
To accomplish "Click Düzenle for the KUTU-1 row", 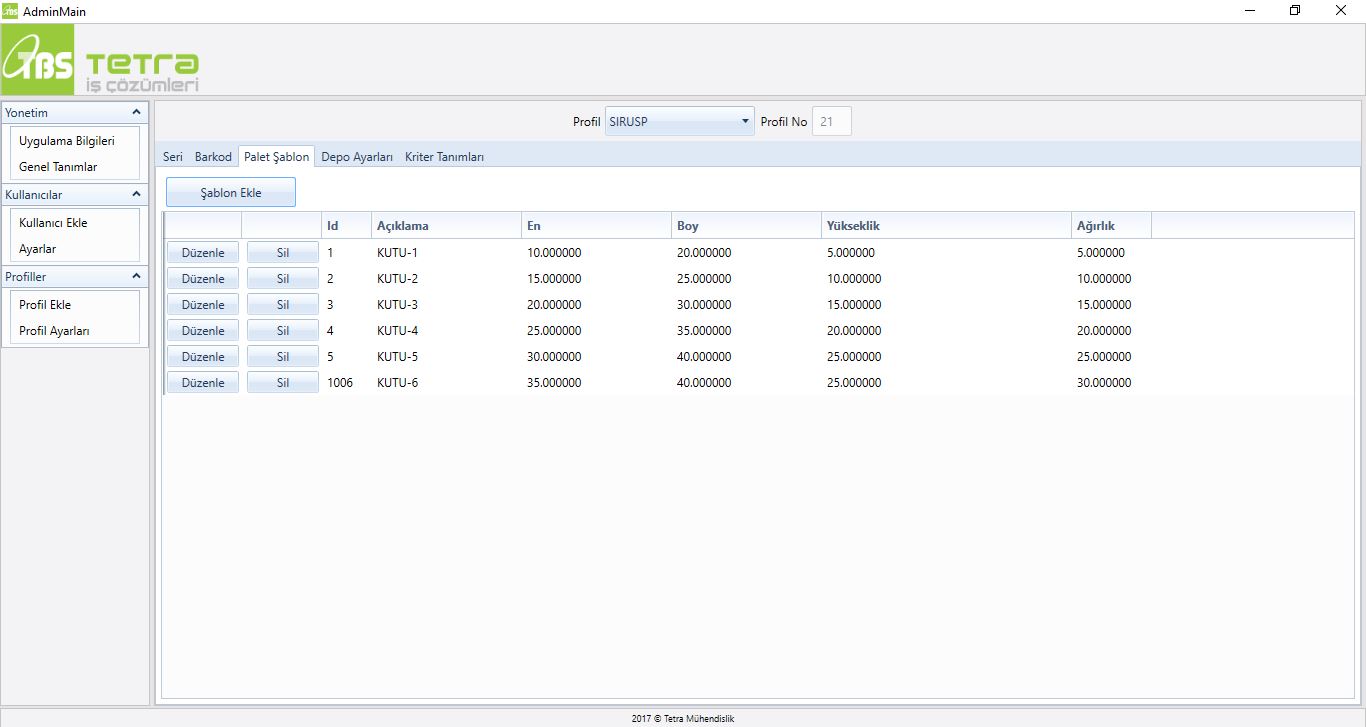I will (x=203, y=253).
